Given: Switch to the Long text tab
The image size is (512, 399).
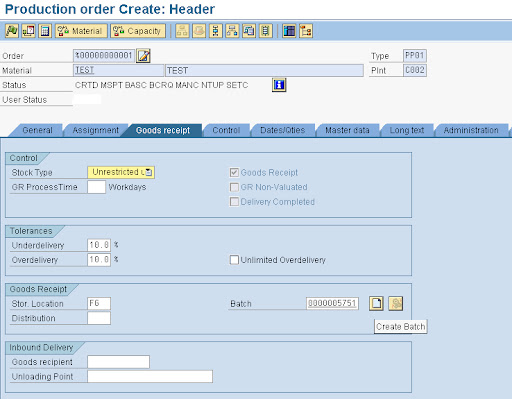Looking at the screenshot, I should pyautogui.click(x=407, y=130).
